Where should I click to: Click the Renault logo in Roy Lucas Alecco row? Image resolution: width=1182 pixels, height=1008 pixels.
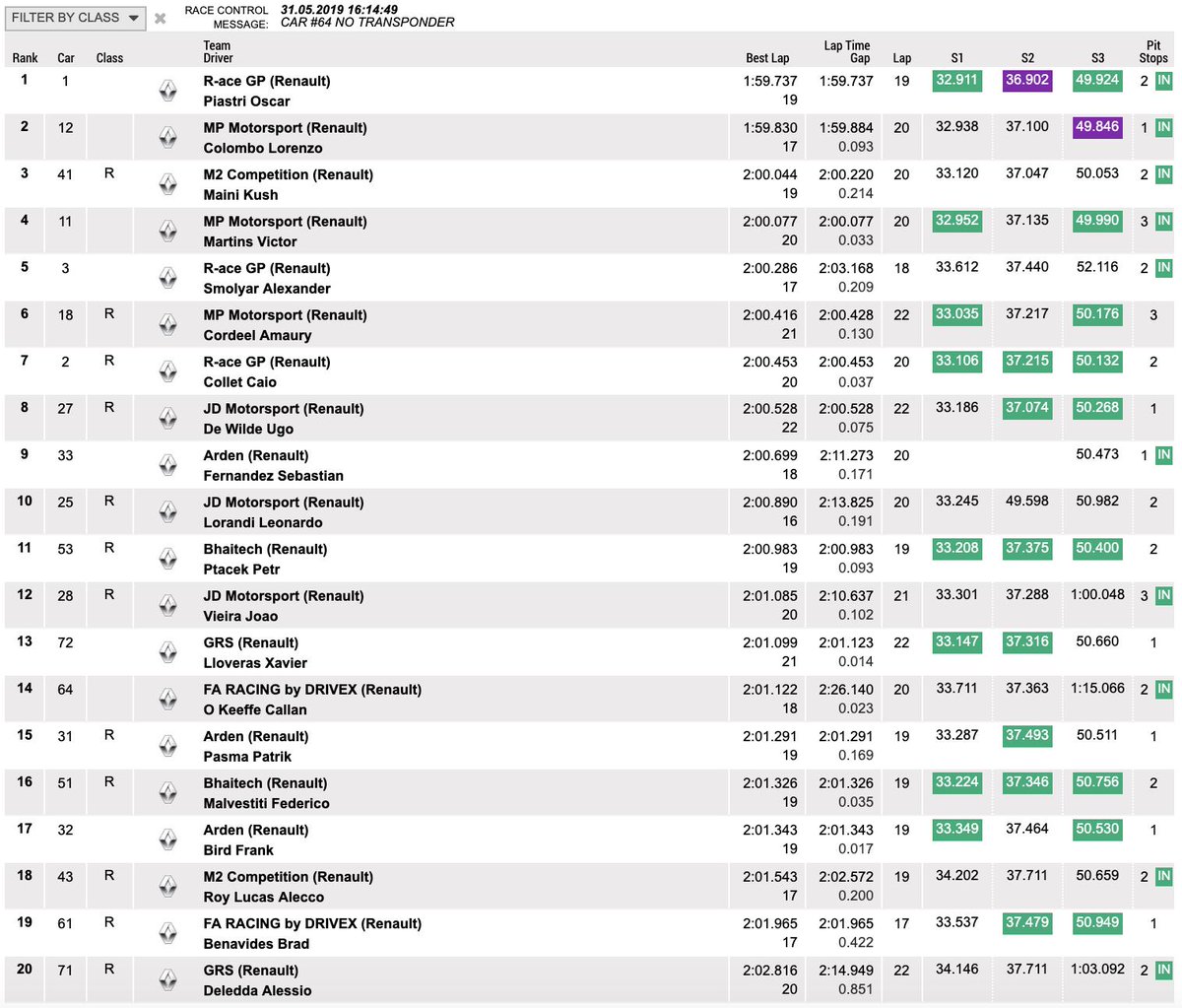click(x=168, y=887)
